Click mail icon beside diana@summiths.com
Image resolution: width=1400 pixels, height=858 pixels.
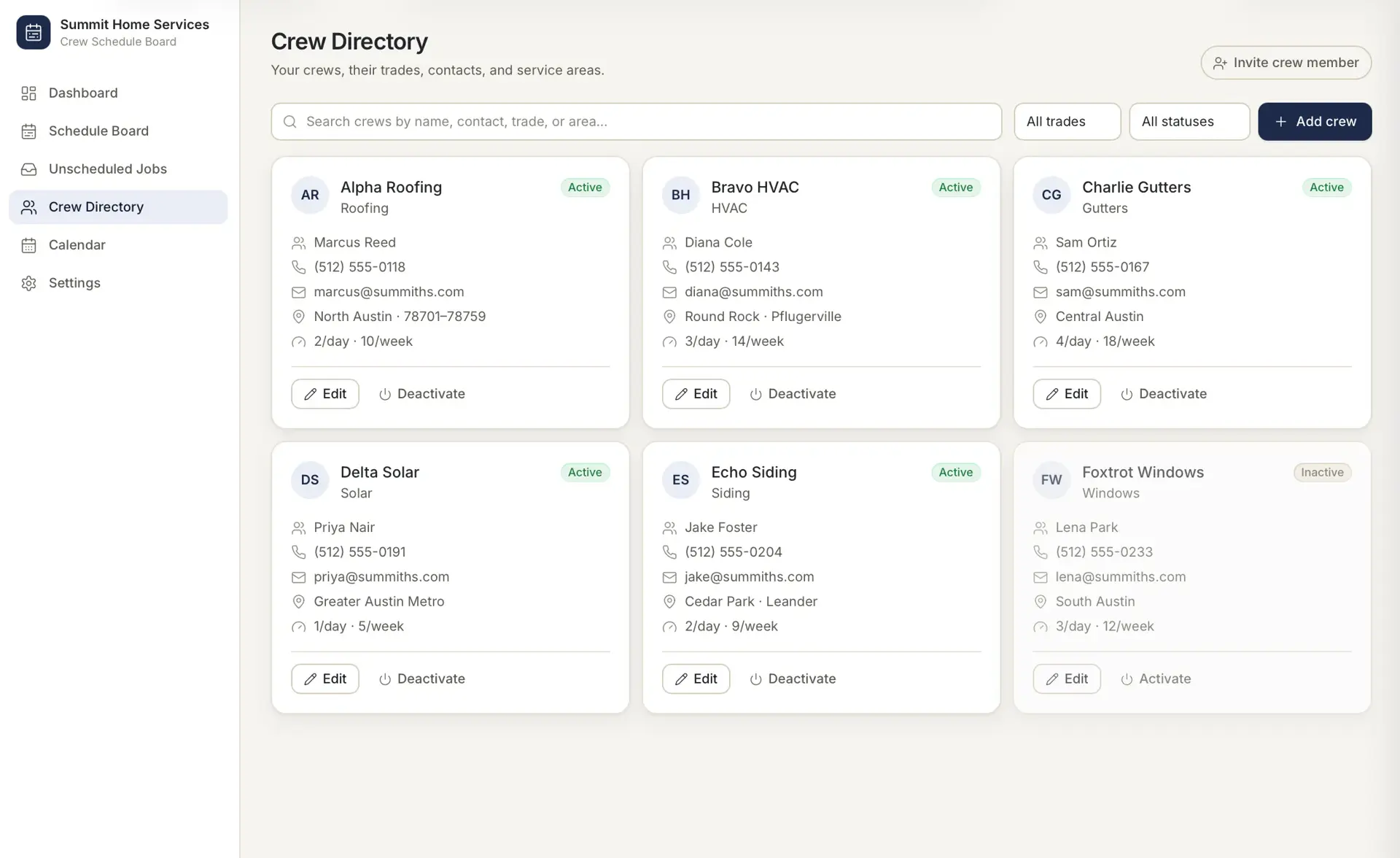[x=669, y=292]
